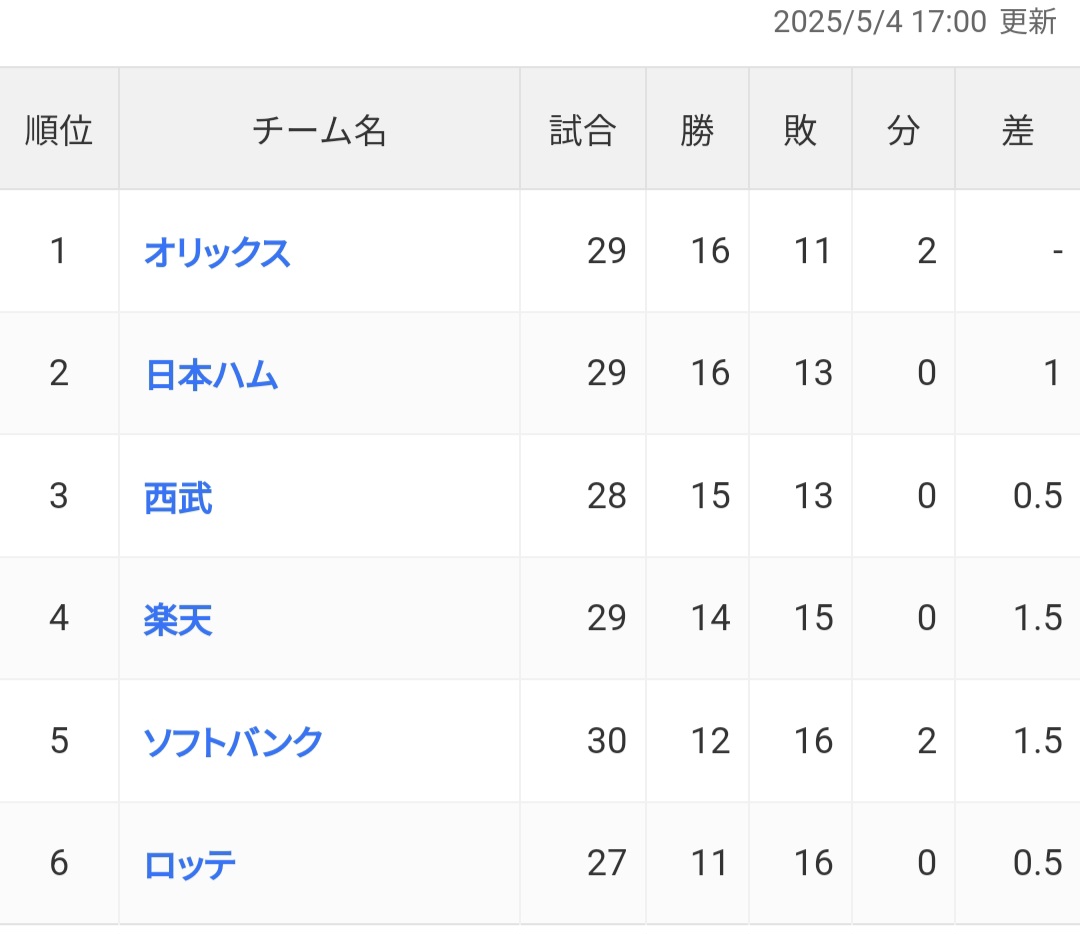
Task: Open the ソフトバンク team link
Action: tap(234, 742)
